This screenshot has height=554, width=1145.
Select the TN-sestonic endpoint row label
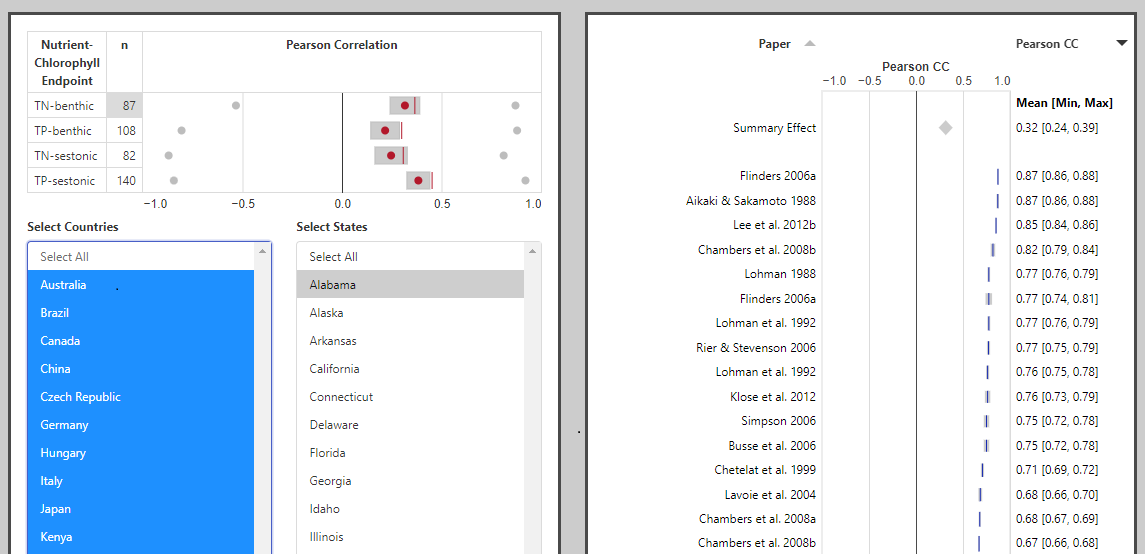pyautogui.click(x=65, y=155)
